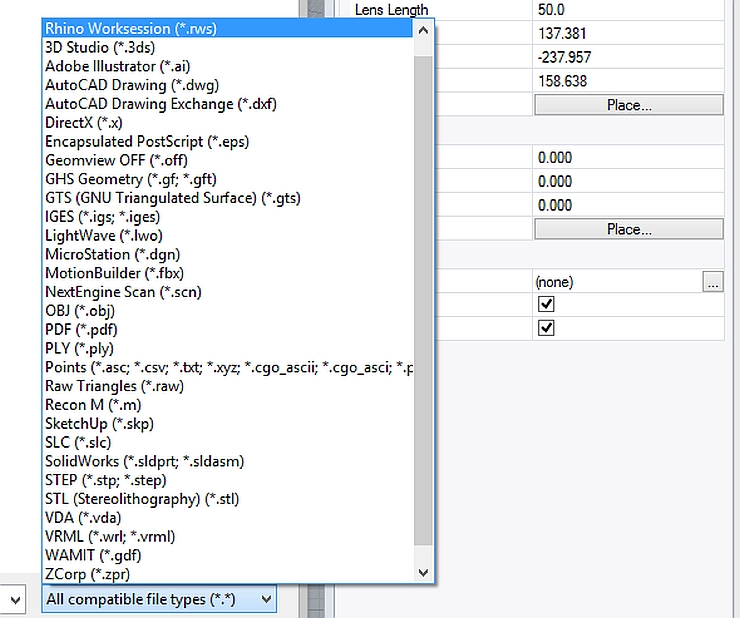This screenshot has width=740, height=618.
Task: Choose 3D Studio (*.3ds) format
Action: (x=227, y=47)
